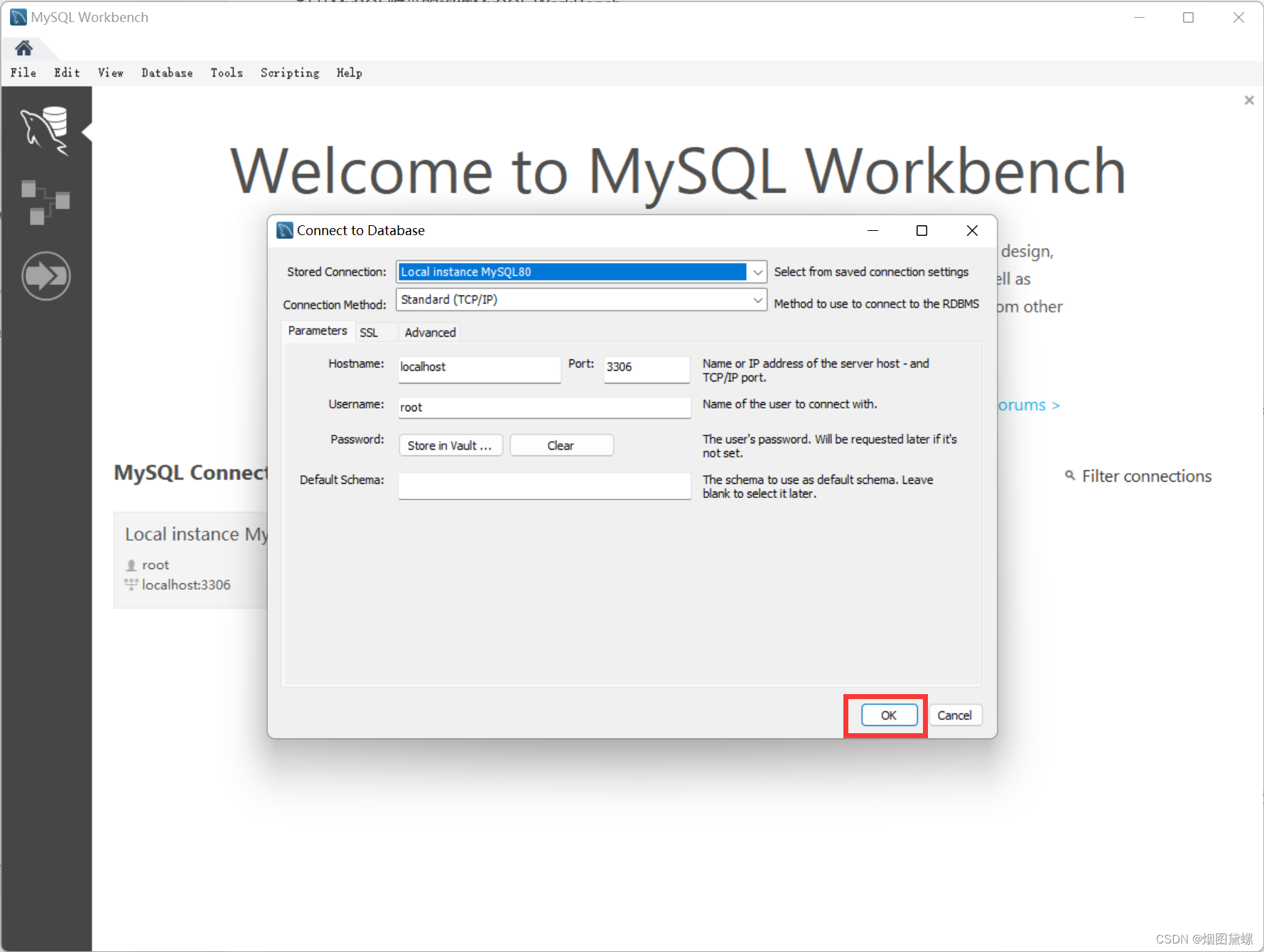
Task: Select the MySQL connections dolphin sidebar icon
Action: [x=45, y=131]
